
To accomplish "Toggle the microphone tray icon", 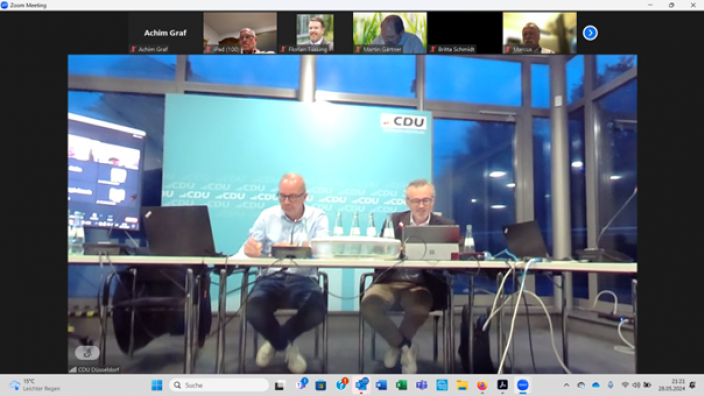I will (x=610, y=385).
